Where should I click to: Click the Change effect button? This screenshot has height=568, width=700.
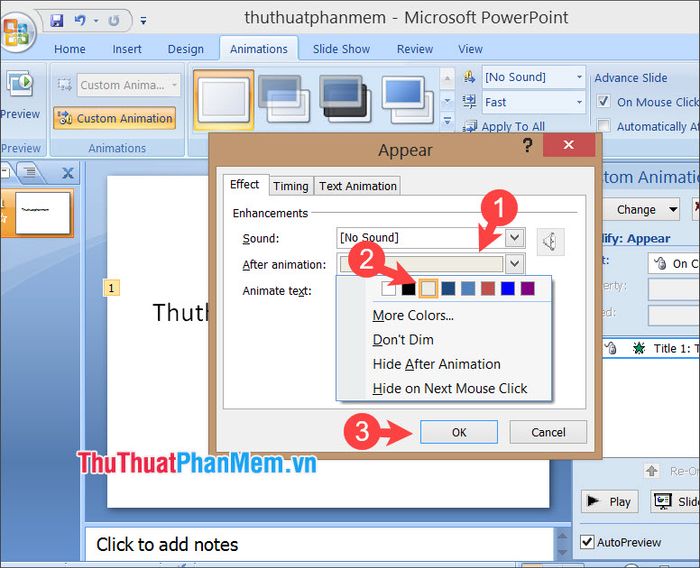tap(641, 209)
